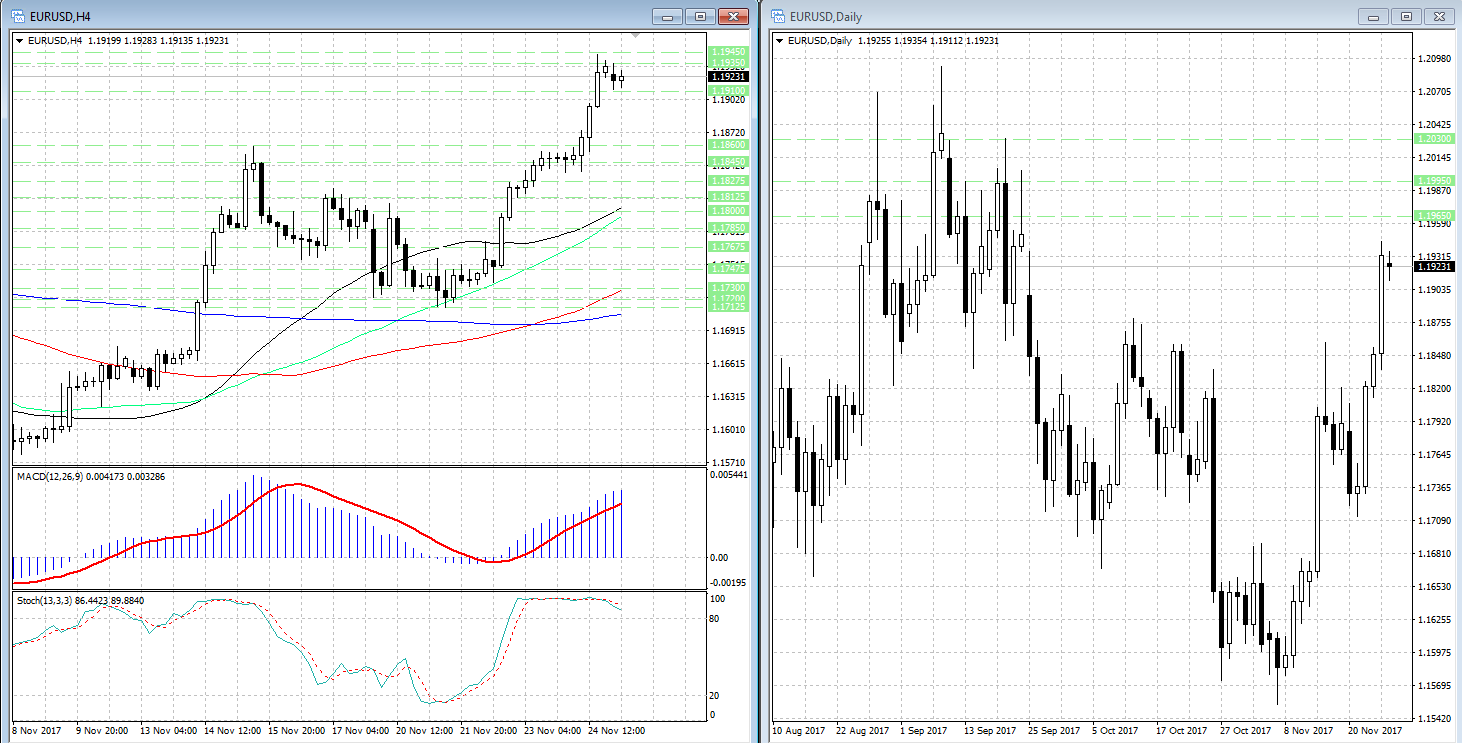Close the EURUSD,H4 chart window
1462x743 pixels.
[x=733, y=16]
